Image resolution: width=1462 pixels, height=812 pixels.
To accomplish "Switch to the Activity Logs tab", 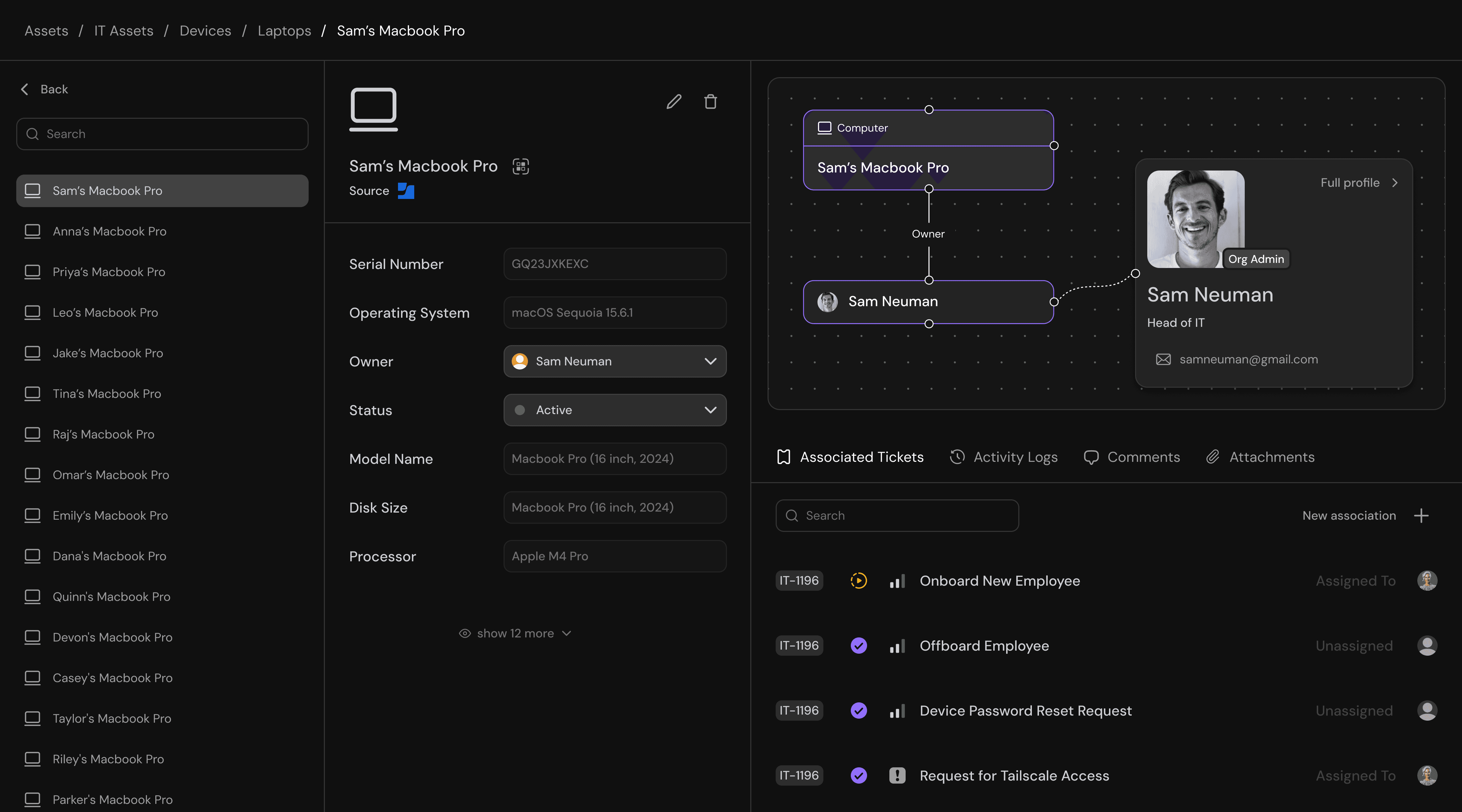I will coord(1003,457).
